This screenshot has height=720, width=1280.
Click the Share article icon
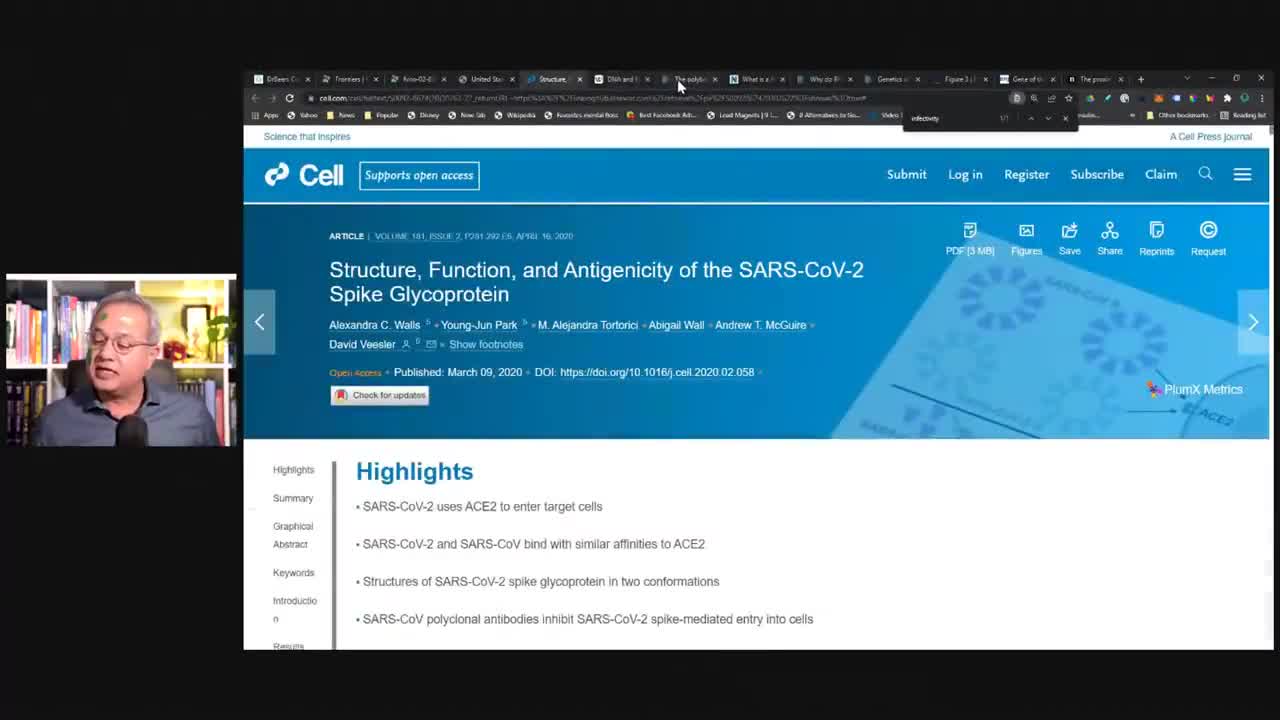(1109, 240)
